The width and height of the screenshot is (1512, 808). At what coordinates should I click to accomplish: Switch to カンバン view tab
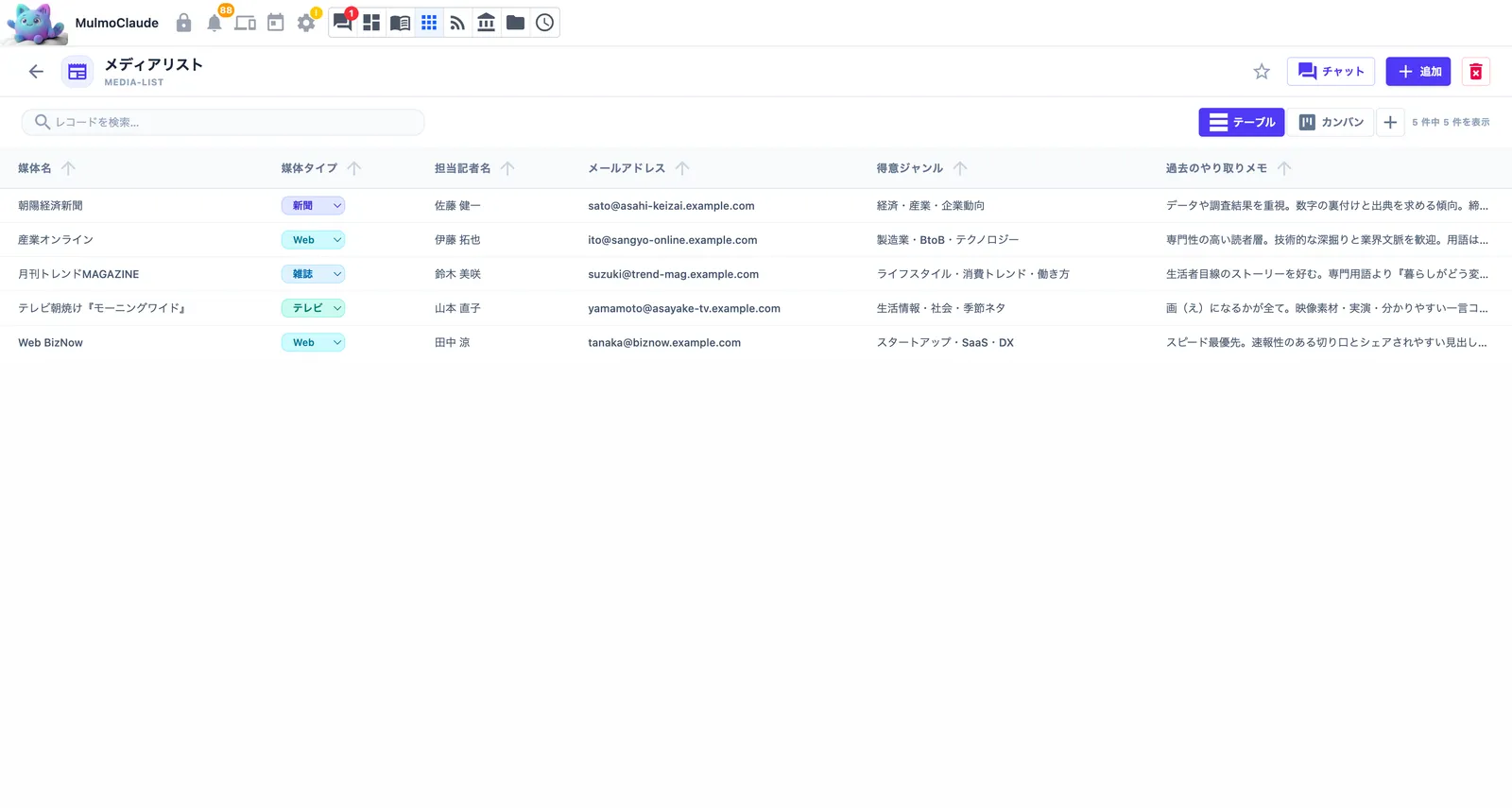(1331, 122)
